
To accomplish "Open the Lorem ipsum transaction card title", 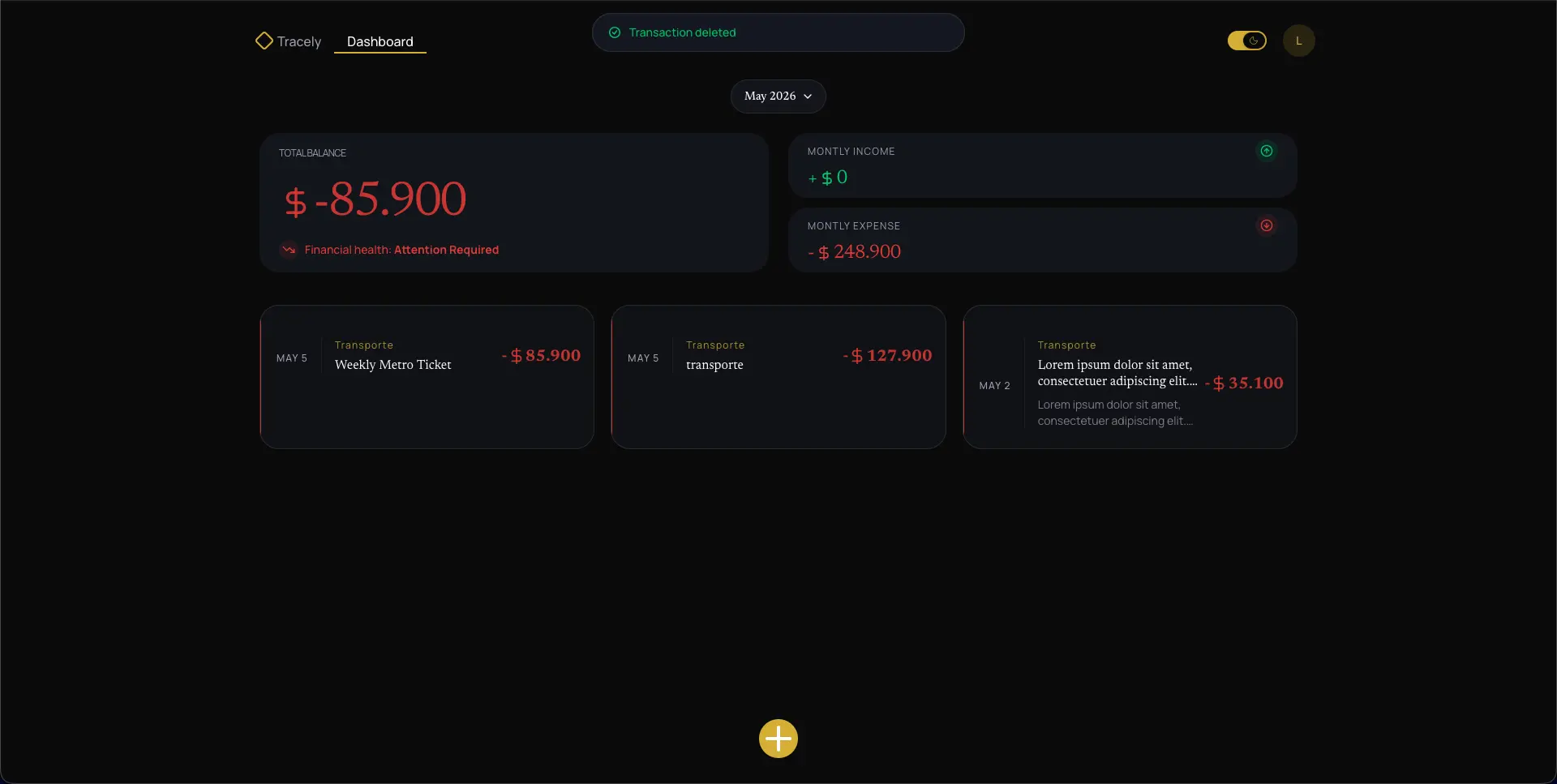I will coord(1117,373).
